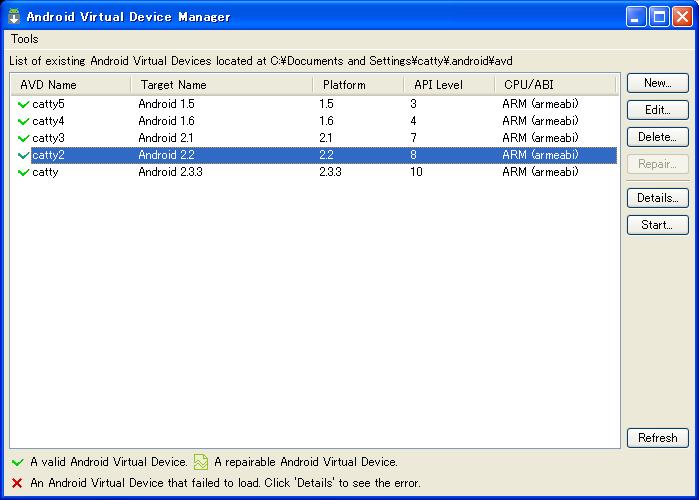This screenshot has height=500, width=699.
Task: Refresh the AVD list
Action: pos(657,438)
